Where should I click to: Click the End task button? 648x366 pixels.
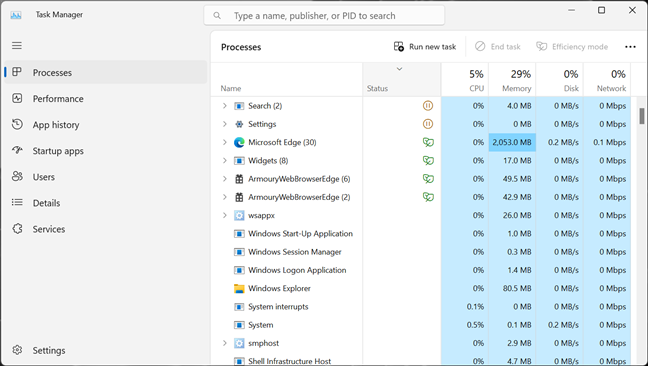(498, 47)
